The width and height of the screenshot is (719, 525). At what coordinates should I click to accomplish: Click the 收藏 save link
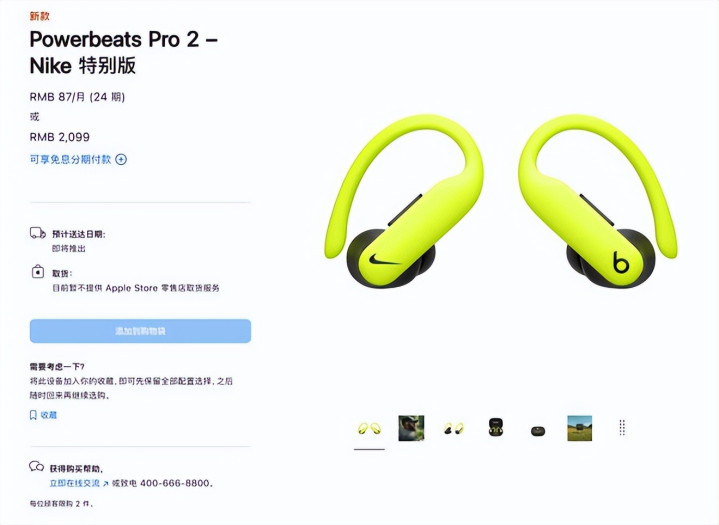49,415
